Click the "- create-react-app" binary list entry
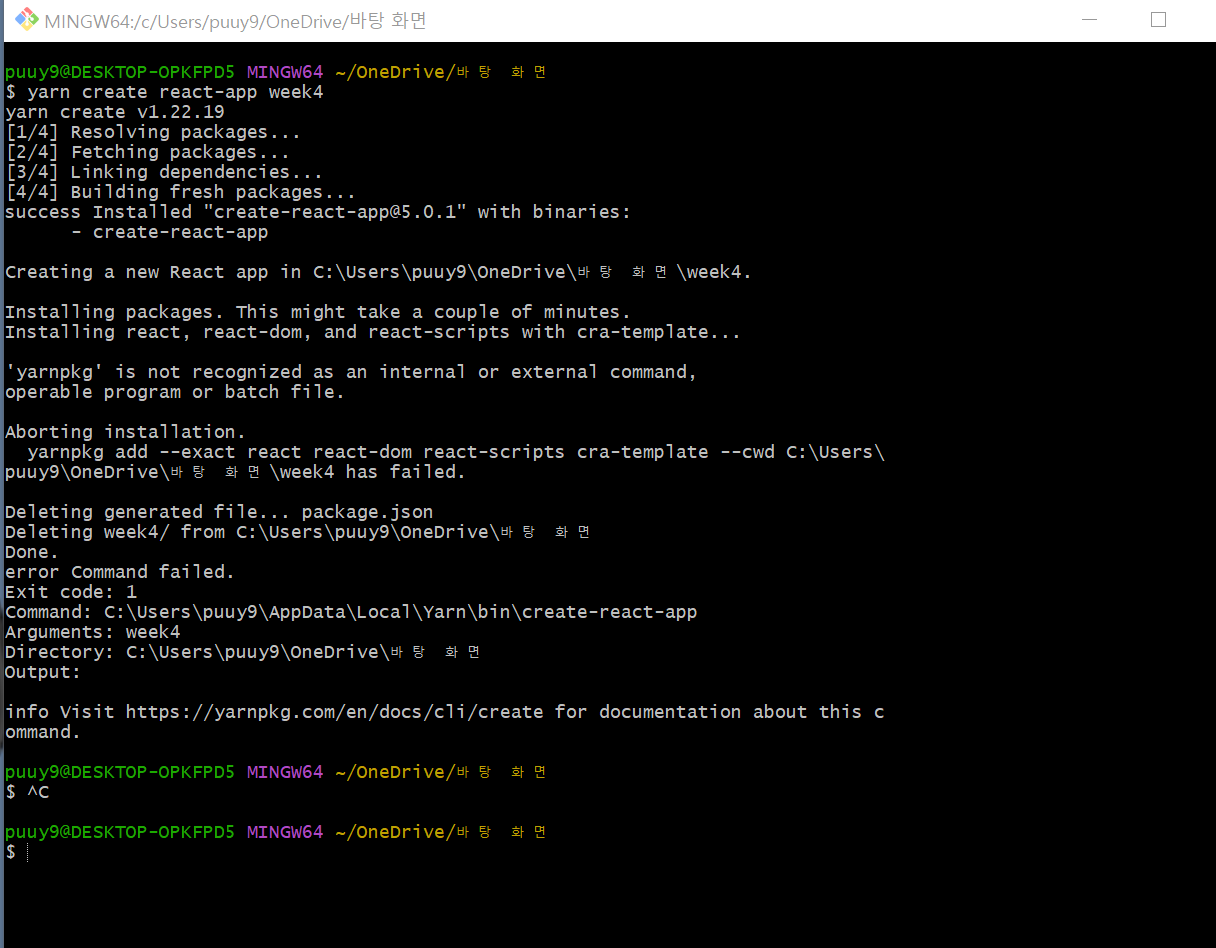This screenshot has width=1216, height=948. click(x=170, y=232)
